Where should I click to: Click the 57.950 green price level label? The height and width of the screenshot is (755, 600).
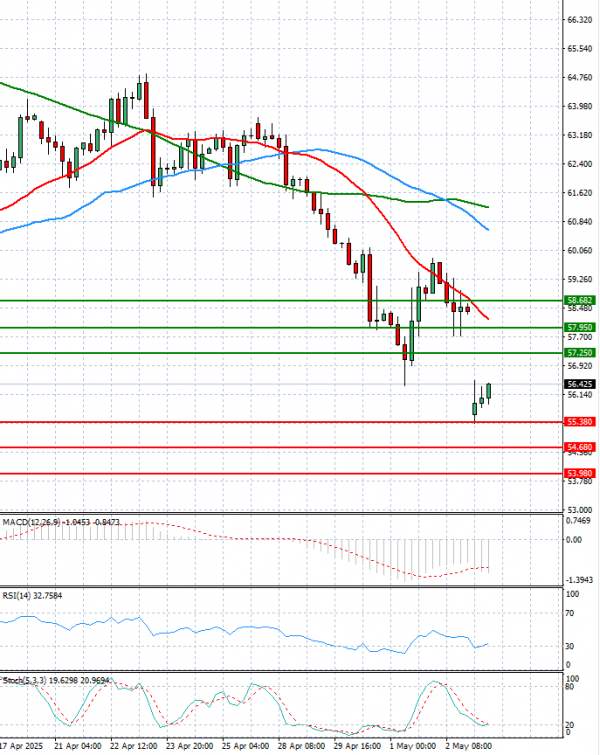(580, 327)
